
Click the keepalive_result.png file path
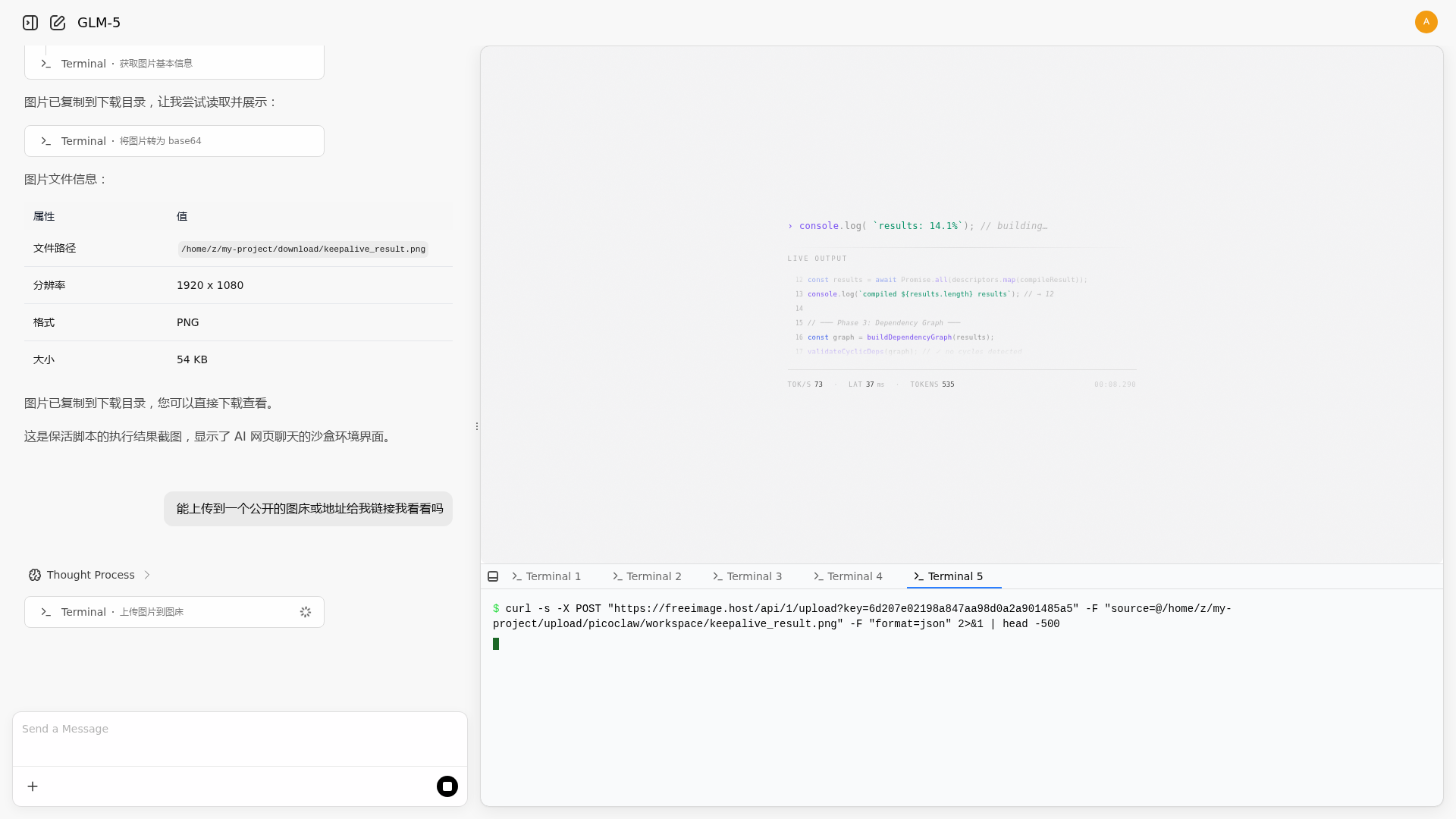(x=303, y=249)
